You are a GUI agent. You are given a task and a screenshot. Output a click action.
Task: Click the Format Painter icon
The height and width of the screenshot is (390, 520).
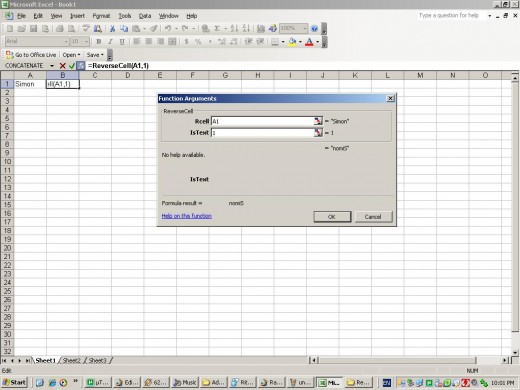153,29
